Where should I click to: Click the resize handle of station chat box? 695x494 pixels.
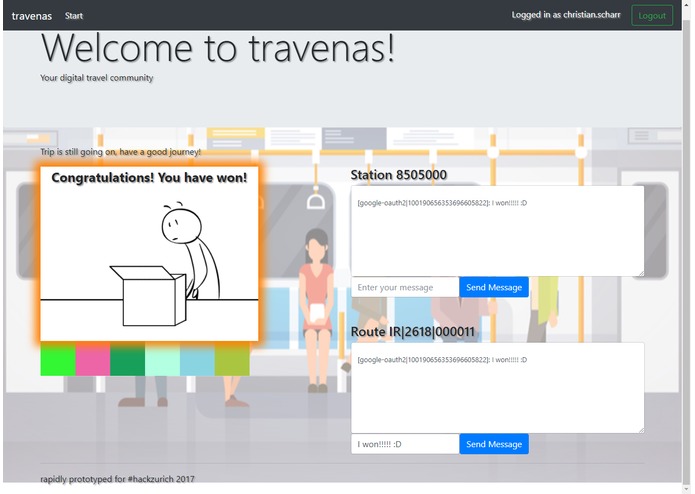(x=640, y=273)
